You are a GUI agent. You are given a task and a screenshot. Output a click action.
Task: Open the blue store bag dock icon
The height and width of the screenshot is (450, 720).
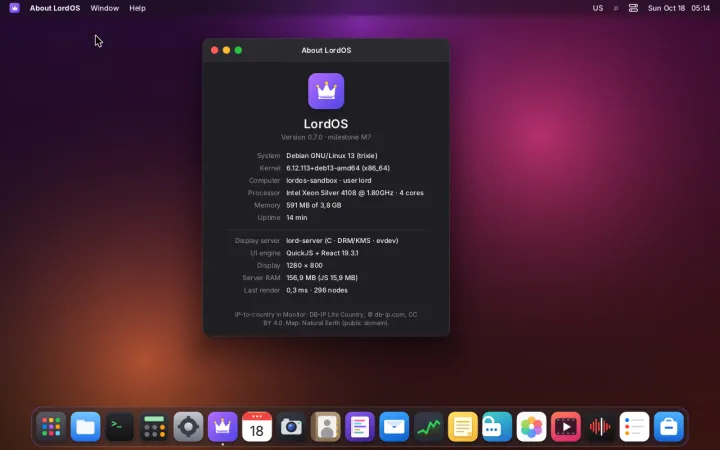pyautogui.click(x=669, y=427)
